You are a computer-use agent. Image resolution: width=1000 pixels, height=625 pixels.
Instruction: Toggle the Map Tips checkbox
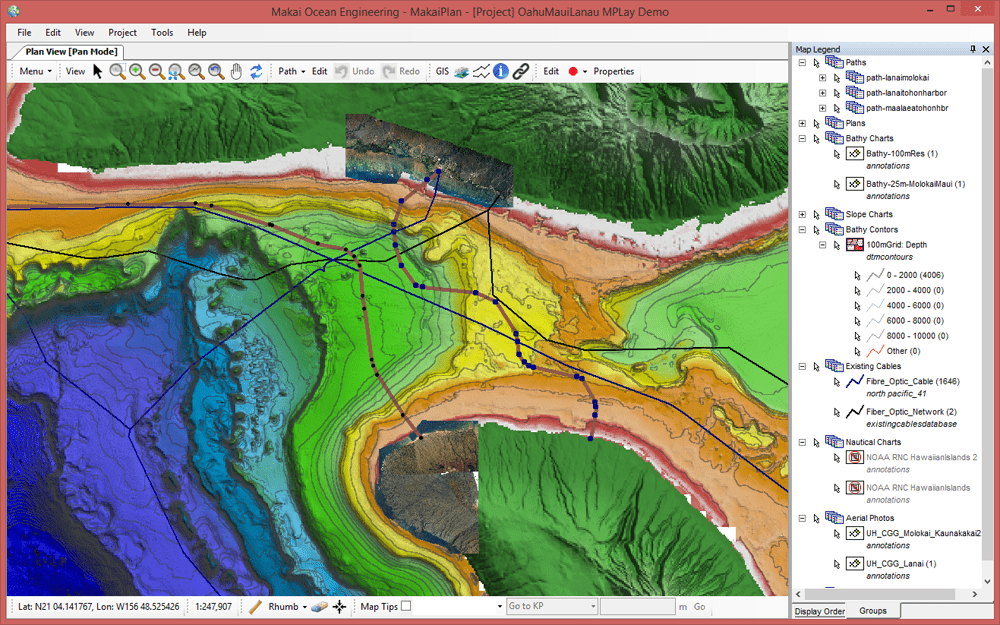[x=404, y=607]
